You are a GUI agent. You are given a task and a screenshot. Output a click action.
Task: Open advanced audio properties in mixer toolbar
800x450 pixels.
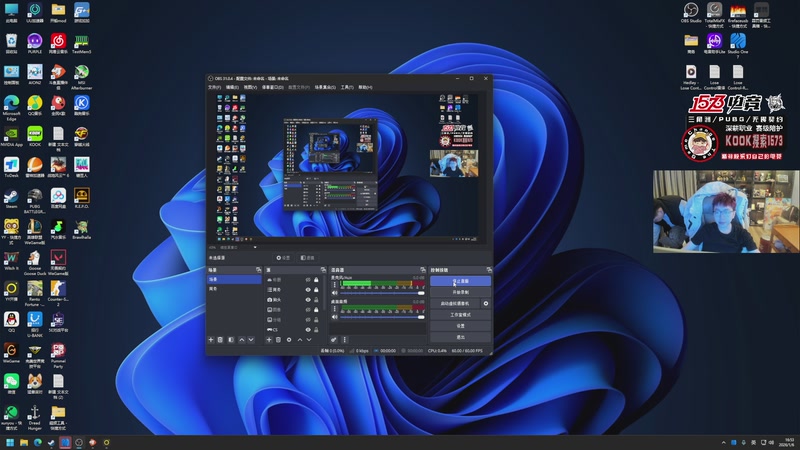click(x=334, y=340)
